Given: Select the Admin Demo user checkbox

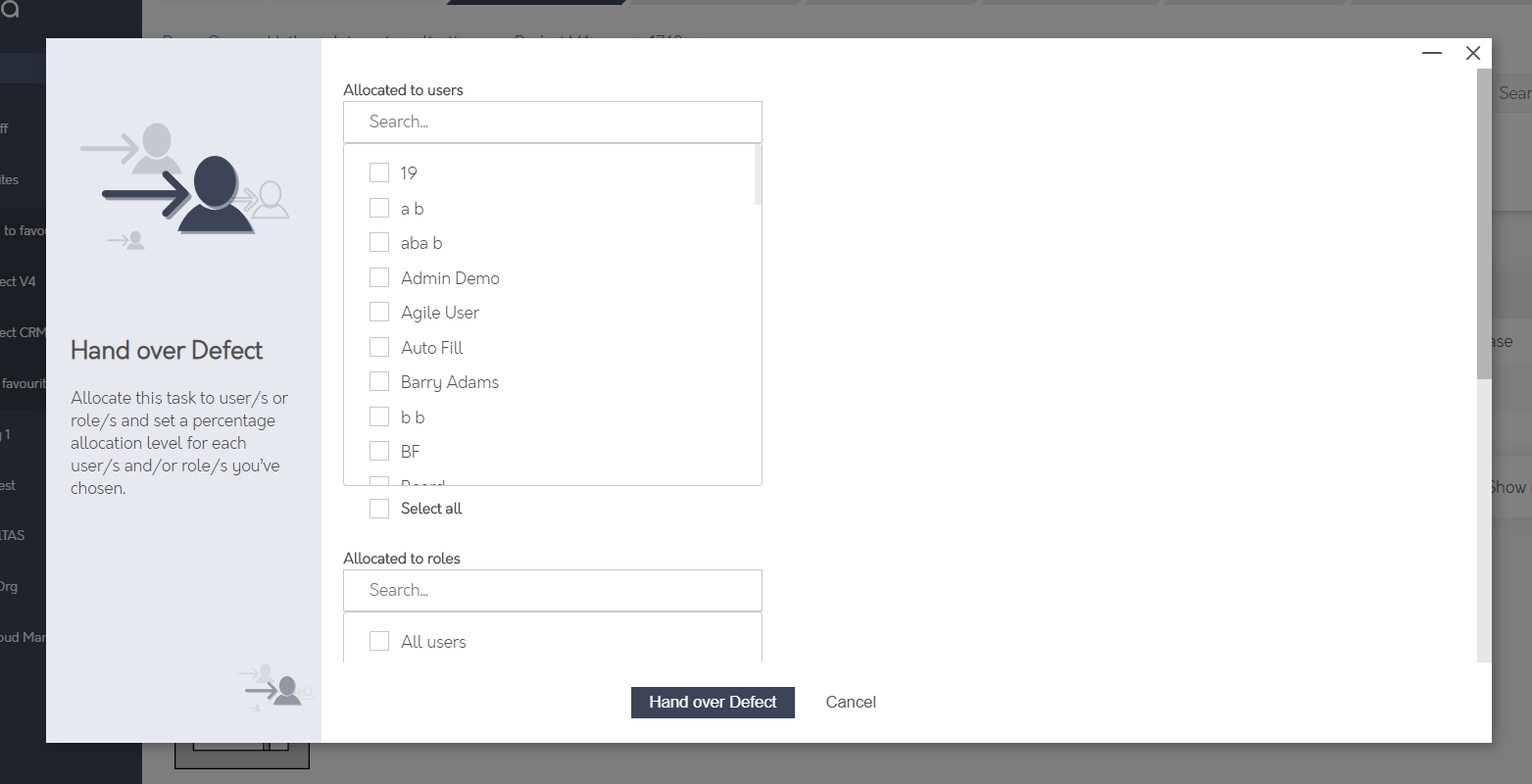Looking at the screenshot, I should tap(379, 278).
